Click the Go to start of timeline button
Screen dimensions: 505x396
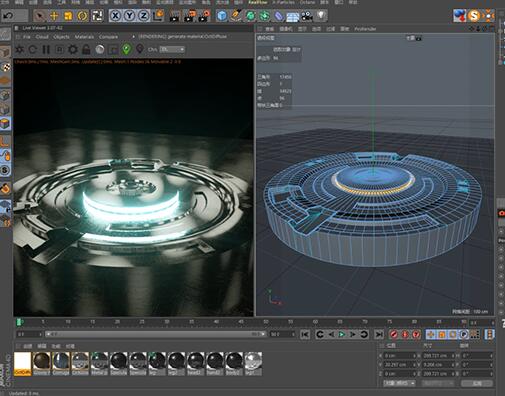pyautogui.click(x=305, y=334)
